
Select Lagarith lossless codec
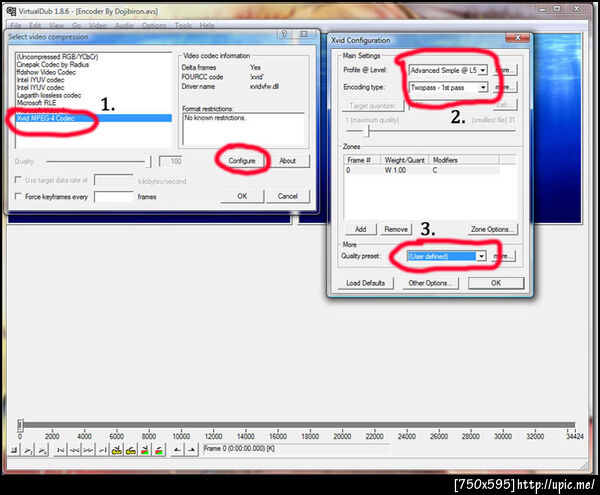[x=49, y=95]
